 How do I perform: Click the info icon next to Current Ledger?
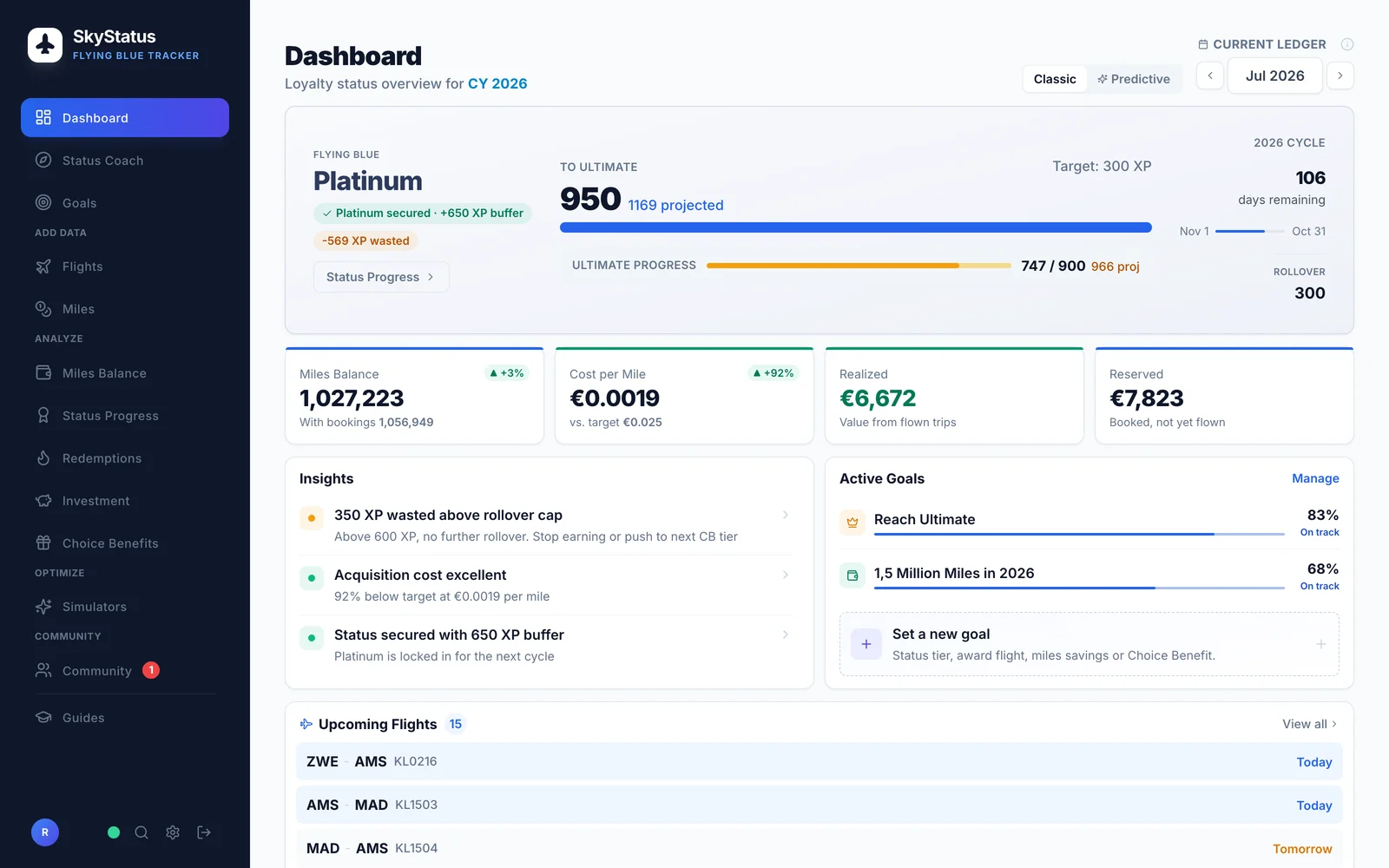point(1347,44)
